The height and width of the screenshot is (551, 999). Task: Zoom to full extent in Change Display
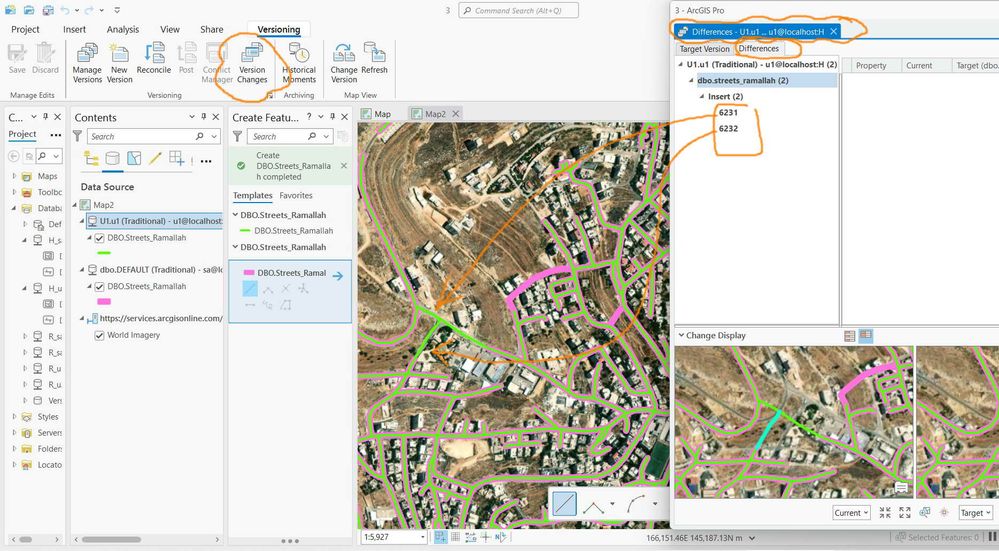[x=905, y=512]
